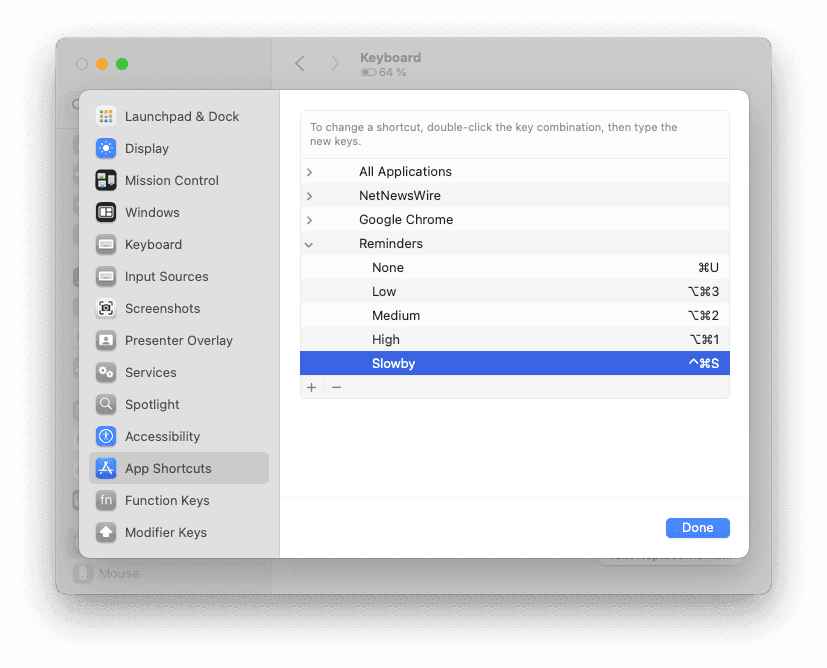827x668 pixels.
Task: Open the Accessibility icon
Action: pyautogui.click(x=106, y=436)
